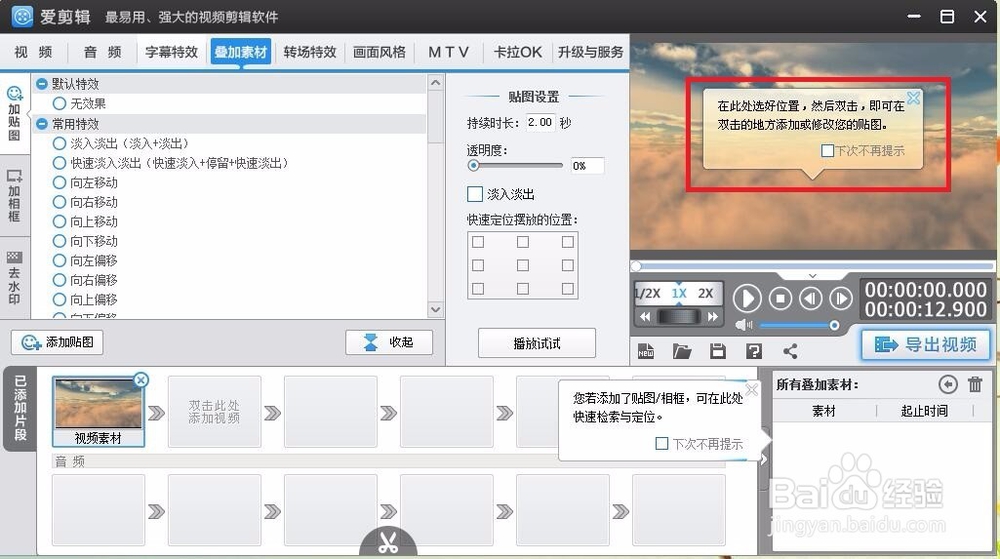The width and height of the screenshot is (1000, 559).
Task: Switch to the 音频 tab
Action: point(103,52)
